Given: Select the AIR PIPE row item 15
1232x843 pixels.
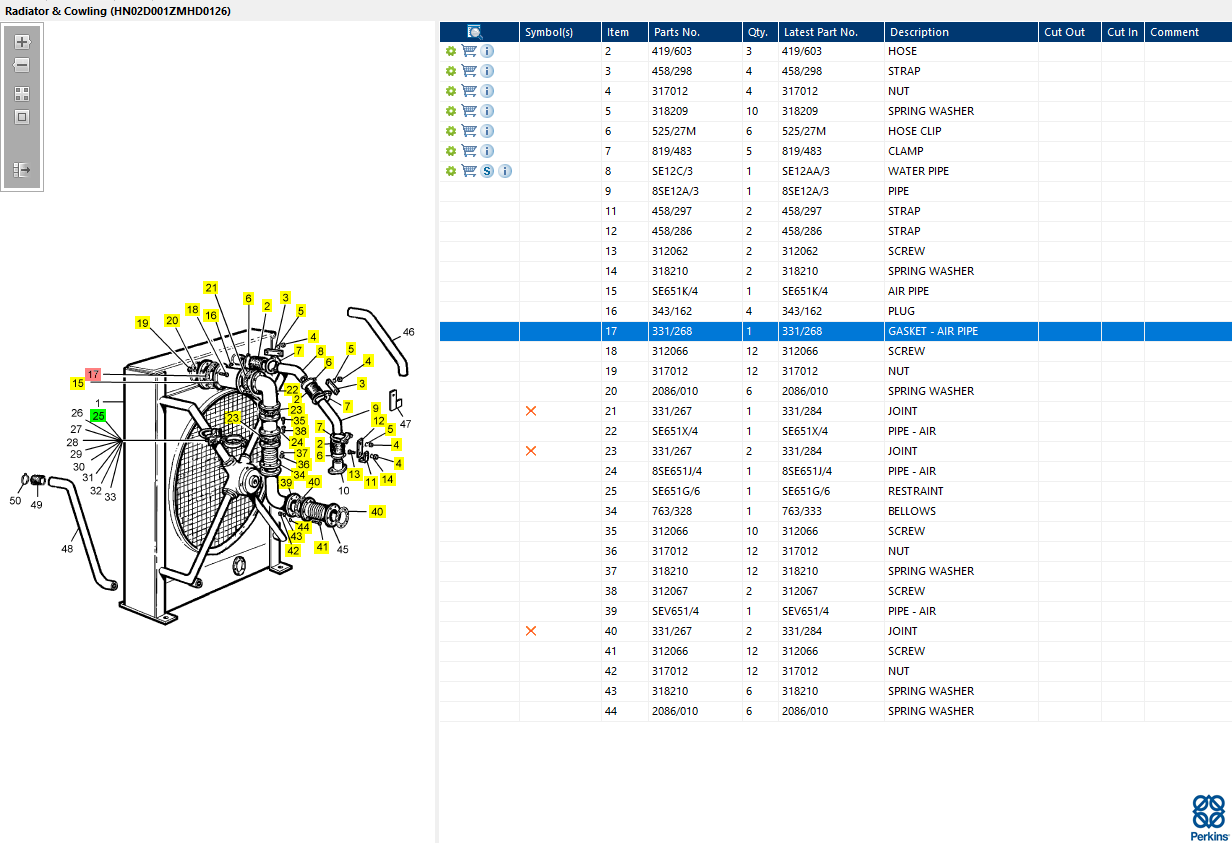Looking at the screenshot, I should coord(836,291).
